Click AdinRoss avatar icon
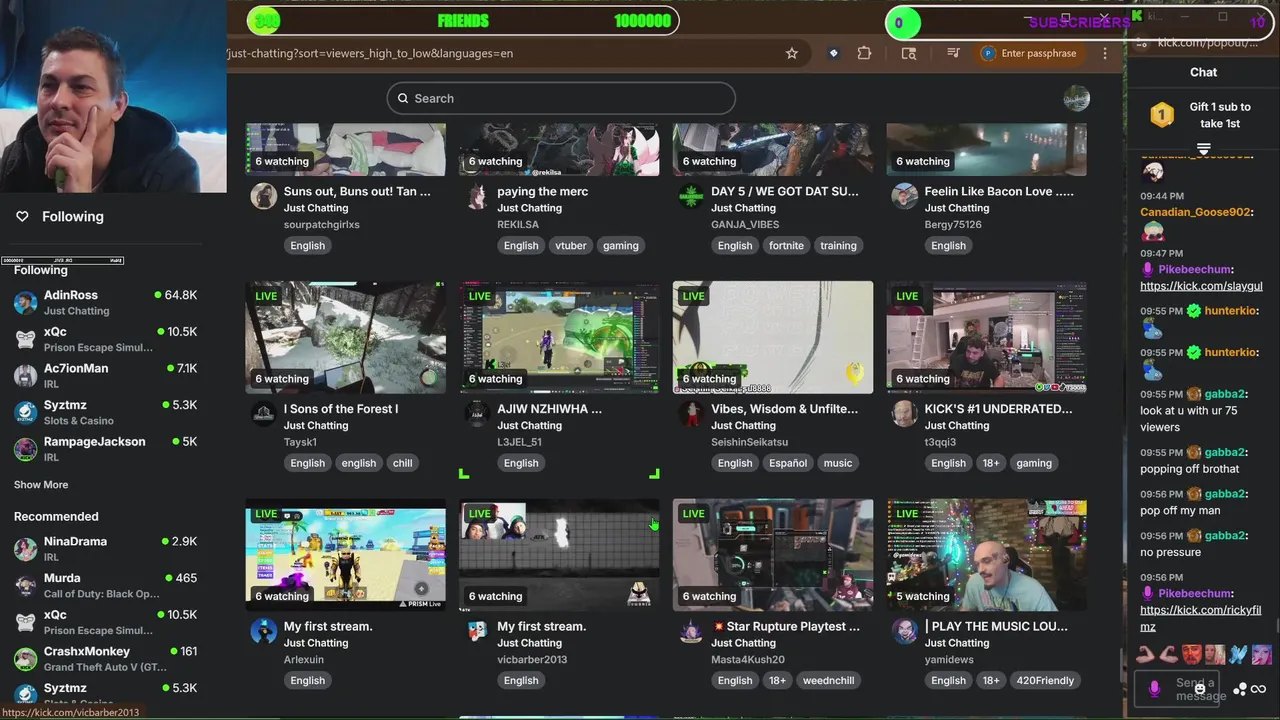Image resolution: width=1280 pixels, height=720 pixels. click(x=26, y=302)
